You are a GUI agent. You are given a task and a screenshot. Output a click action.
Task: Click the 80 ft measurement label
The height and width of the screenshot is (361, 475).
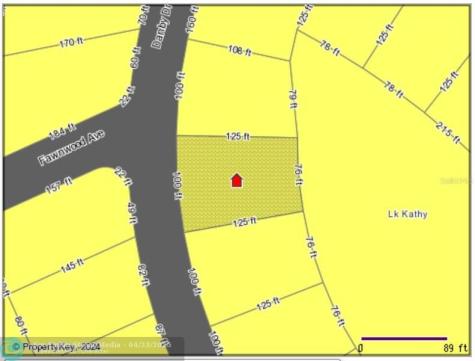21,325
